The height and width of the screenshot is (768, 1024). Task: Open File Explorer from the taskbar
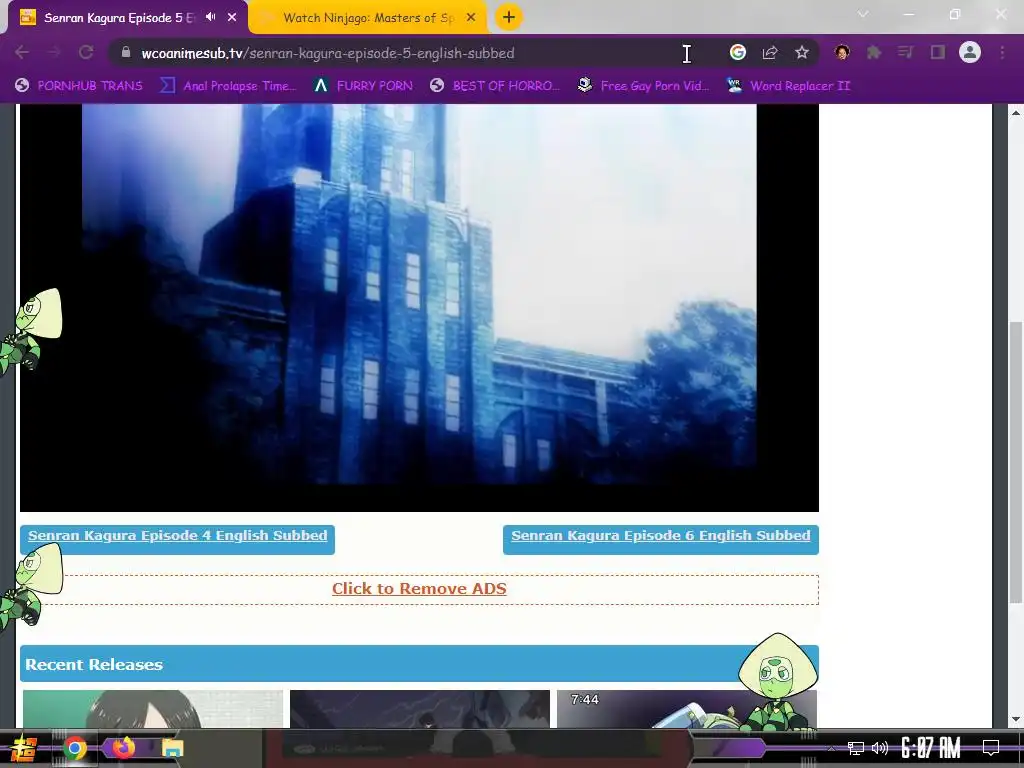(x=172, y=748)
